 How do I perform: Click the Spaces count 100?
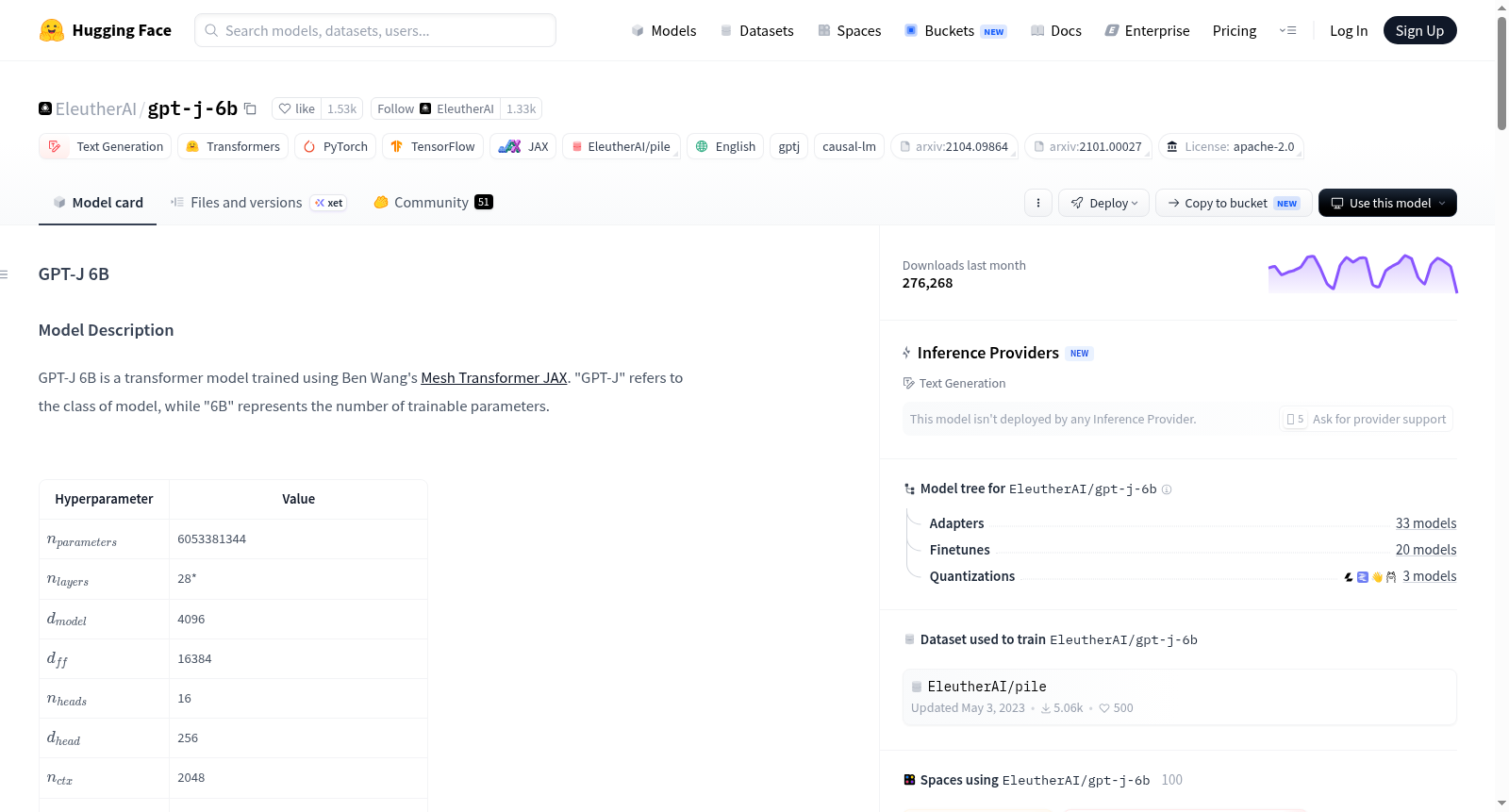point(1172,780)
